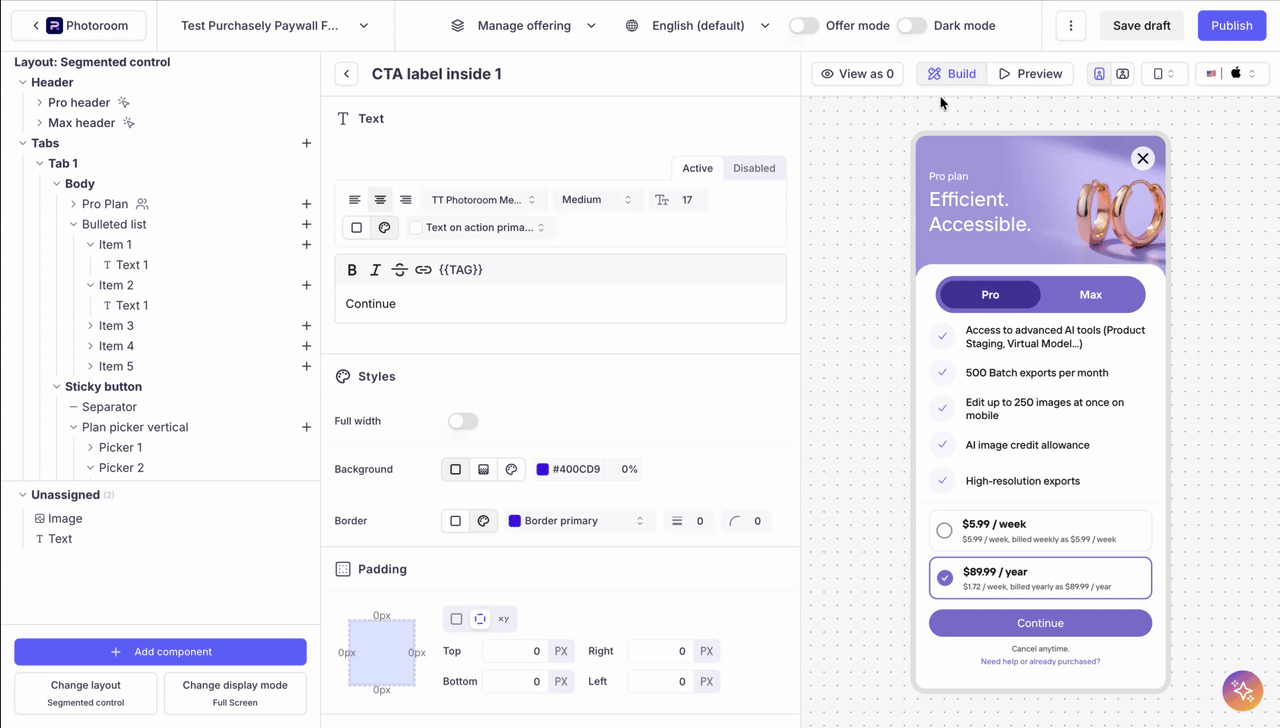Open the Manage offering dropdown
This screenshot has width=1280, height=728.
pyautogui.click(x=523, y=26)
